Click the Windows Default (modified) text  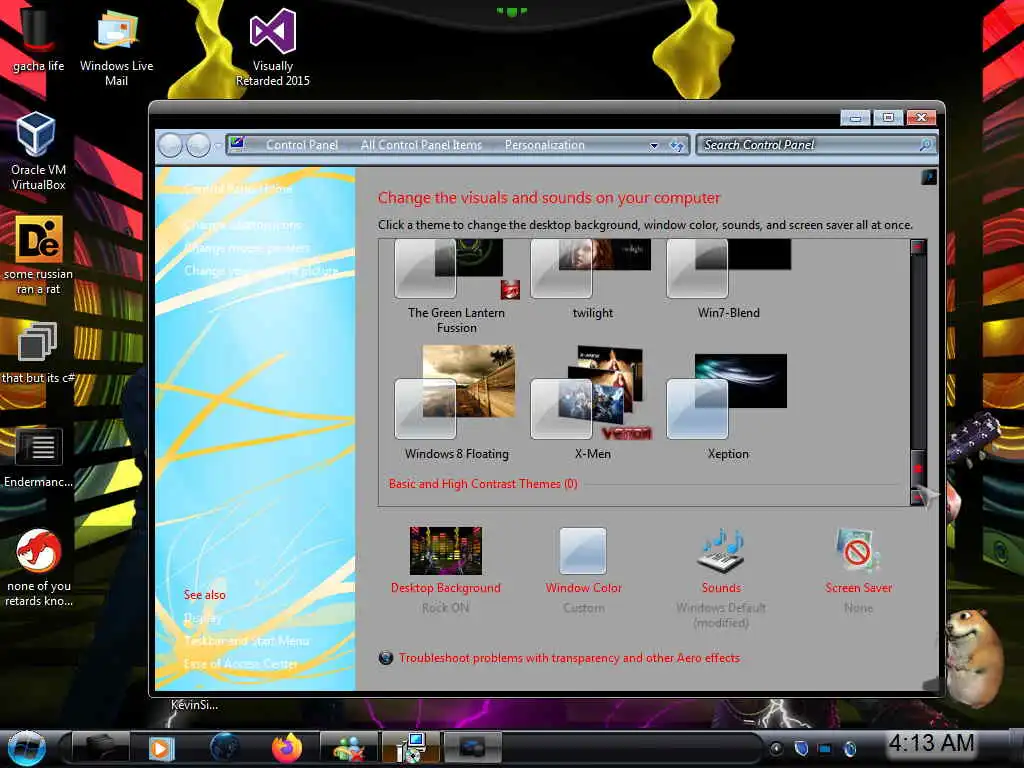[x=721, y=615]
